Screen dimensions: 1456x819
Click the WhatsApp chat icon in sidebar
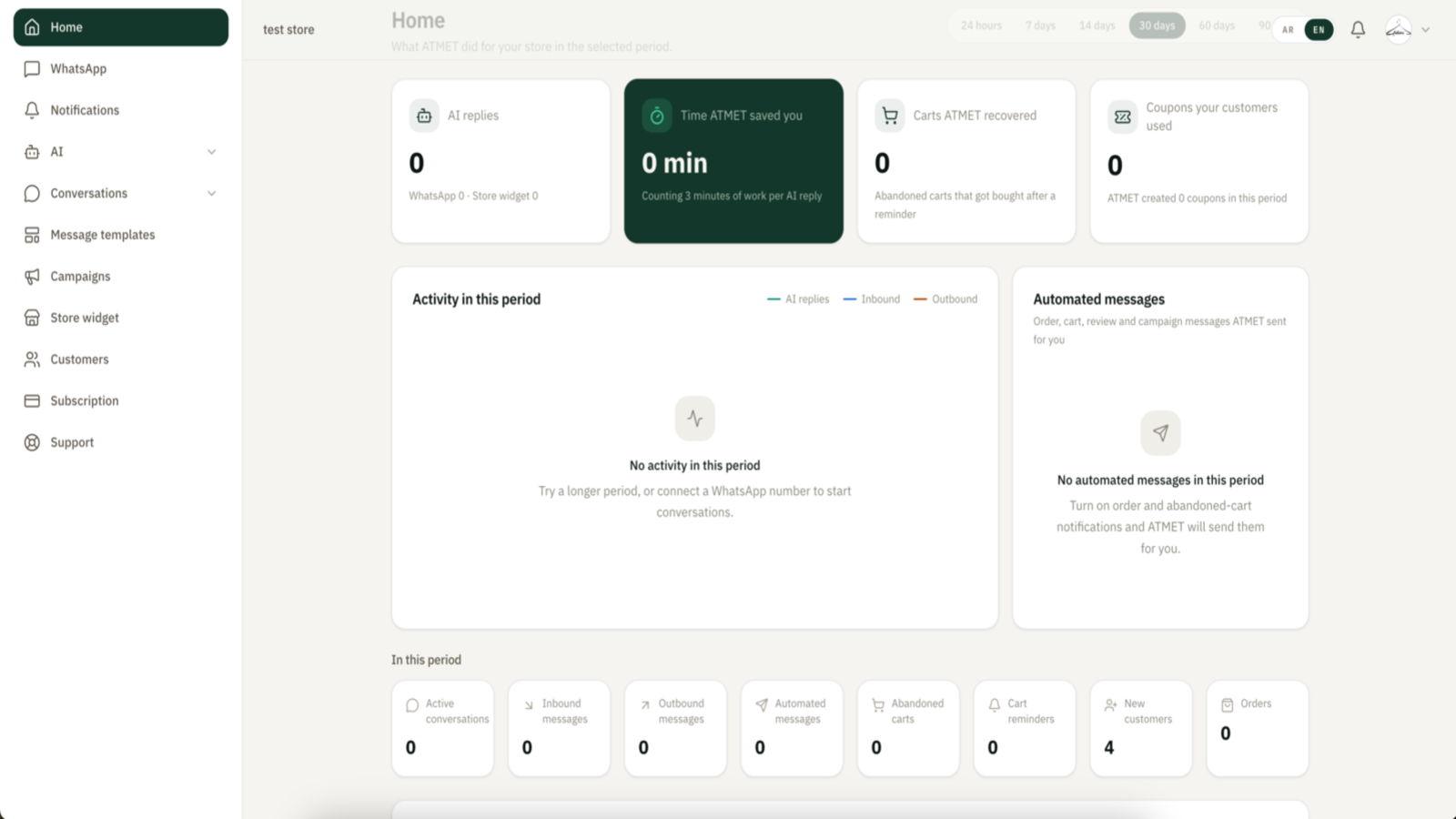pyautogui.click(x=32, y=69)
